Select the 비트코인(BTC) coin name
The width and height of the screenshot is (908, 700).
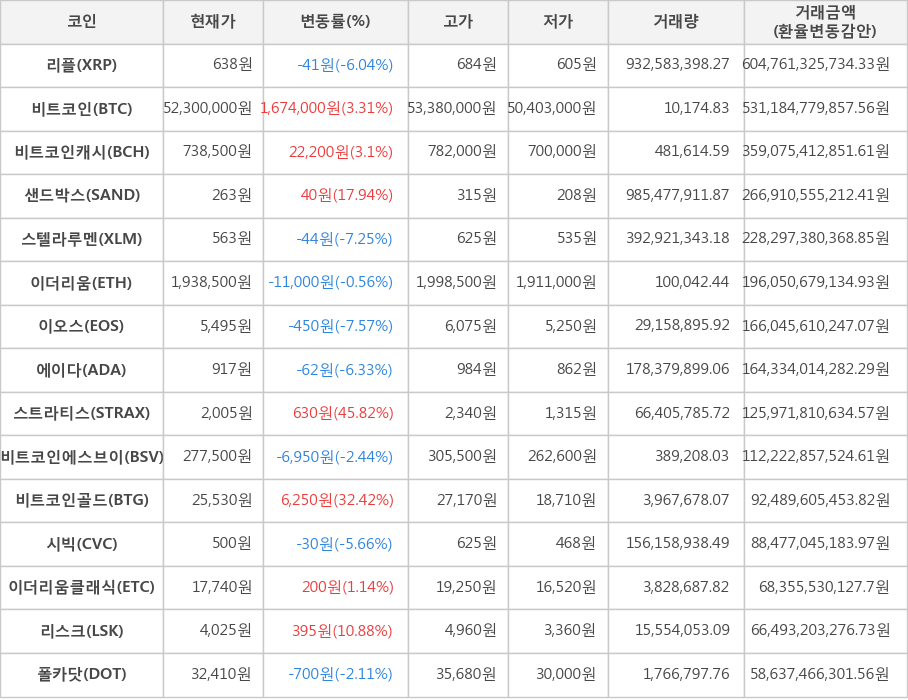click(x=82, y=109)
